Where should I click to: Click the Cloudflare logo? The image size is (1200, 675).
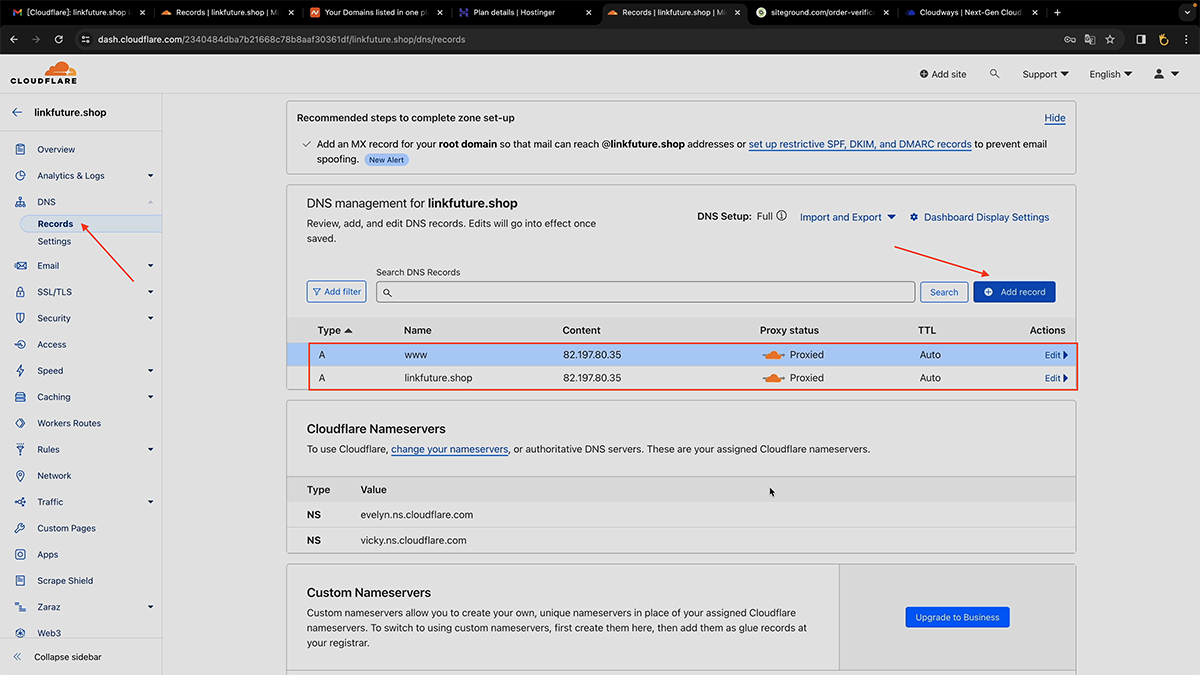pos(43,73)
